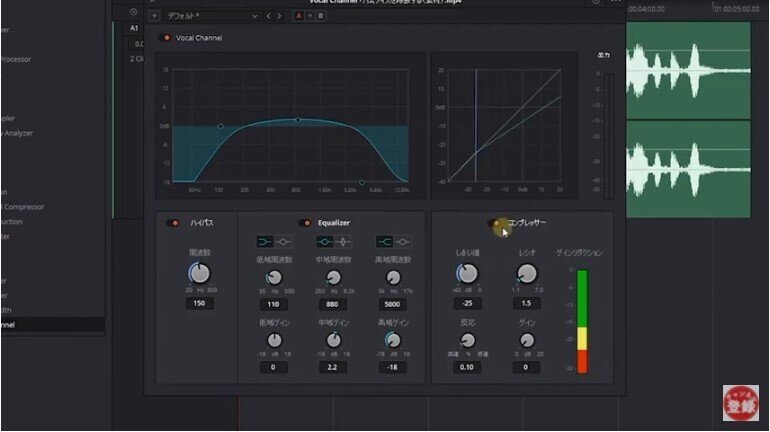Select the lower waveform clip in timeline
Viewport: 770px width, 432px height.
pyautogui.click(x=688, y=169)
